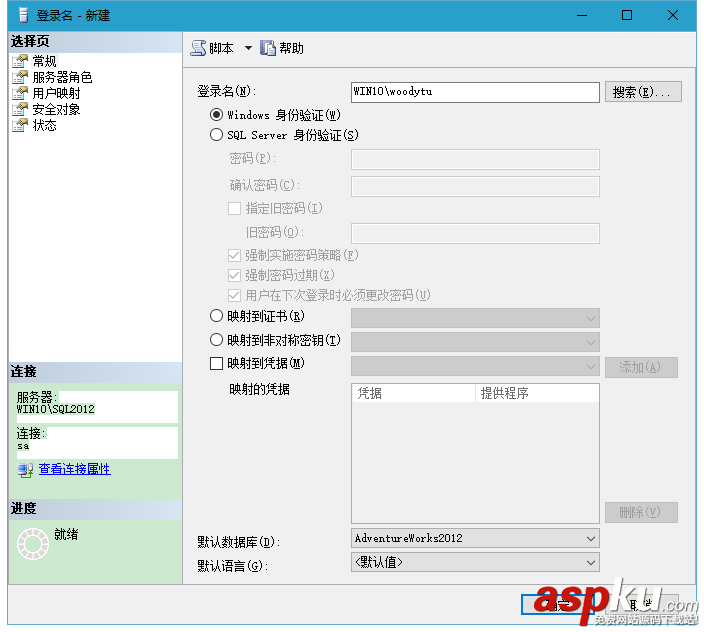Screen dimensions: 704x632
Task: Select 映射到非对称密钥 radio button
Action: [x=216, y=340]
